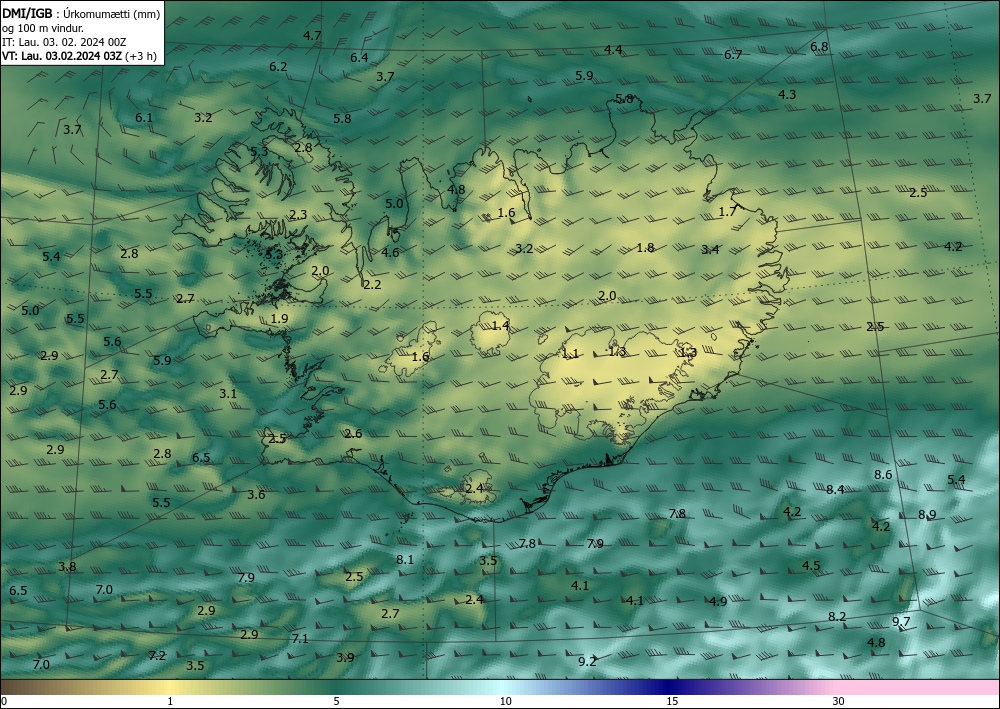Click the map value 3.8
This screenshot has width=1000, height=709.
tap(68, 567)
